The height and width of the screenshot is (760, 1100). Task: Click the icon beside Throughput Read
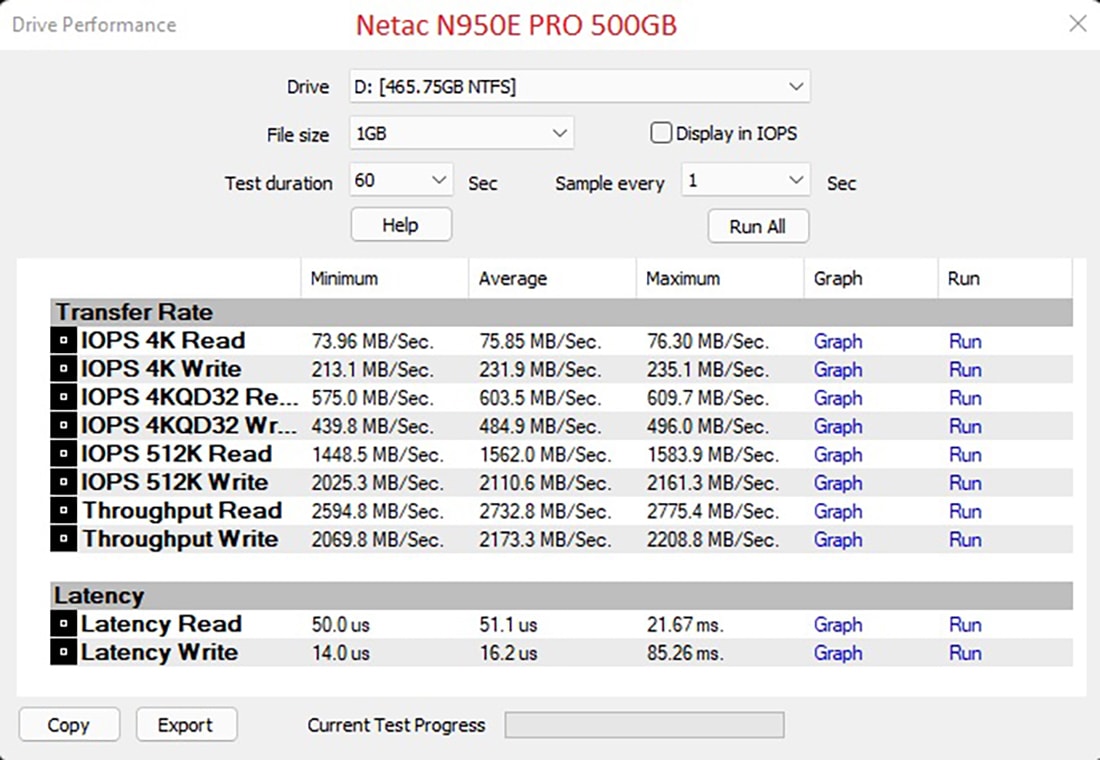click(x=63, y=511)
